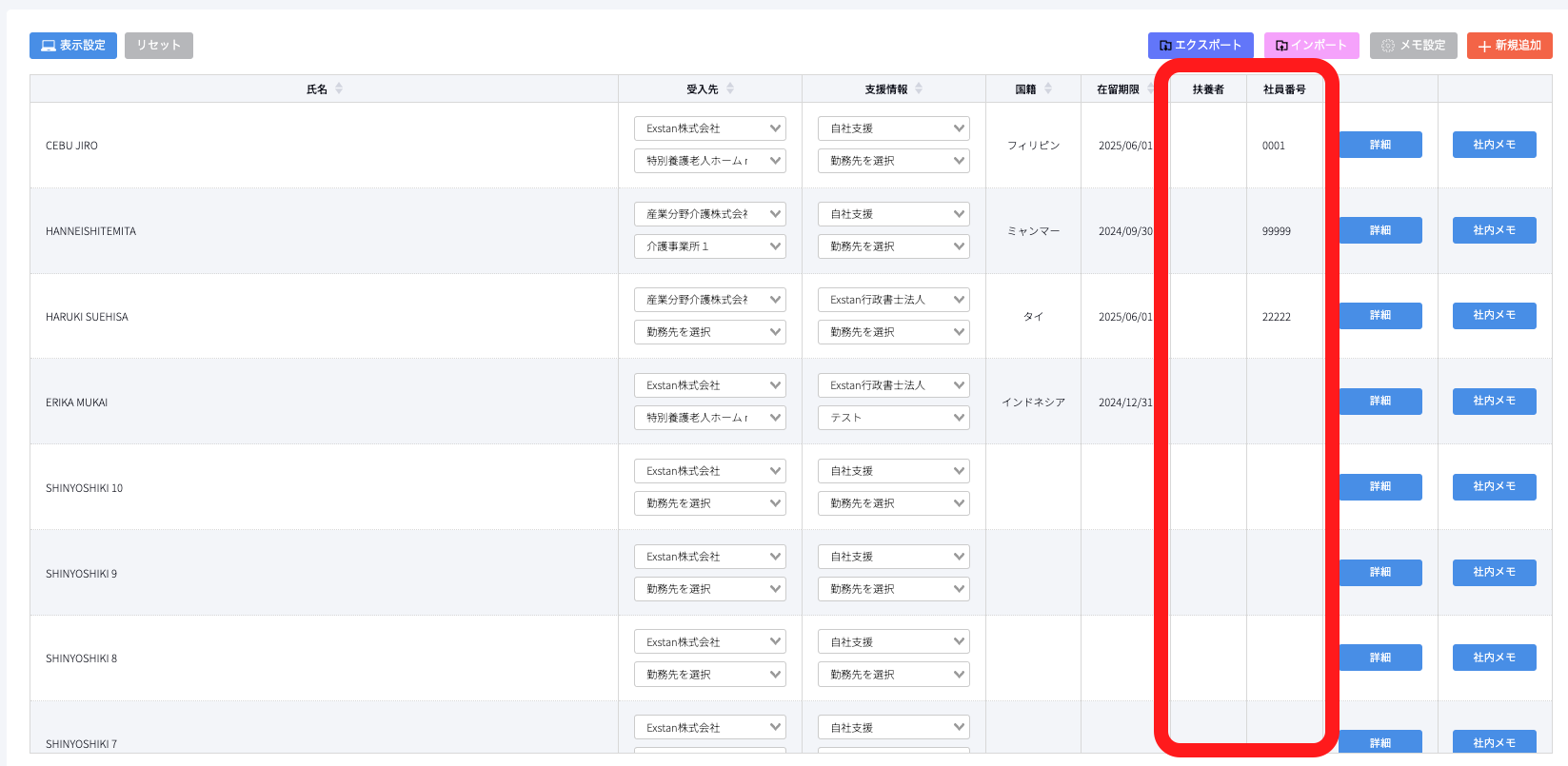Sort by 受入先 column sort arrows

coord(730,88)
